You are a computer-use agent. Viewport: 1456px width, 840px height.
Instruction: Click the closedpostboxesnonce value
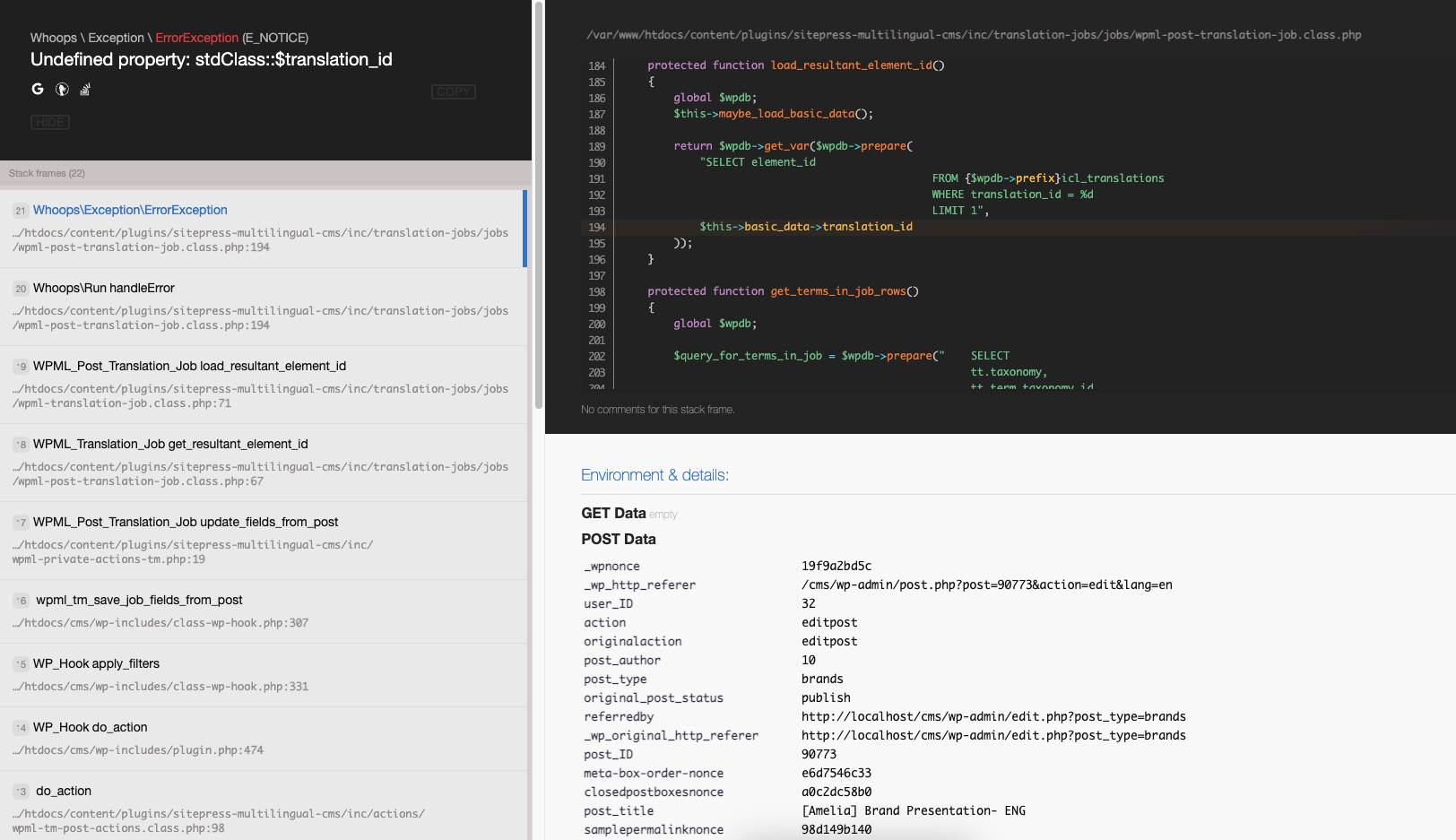point(836,792)
